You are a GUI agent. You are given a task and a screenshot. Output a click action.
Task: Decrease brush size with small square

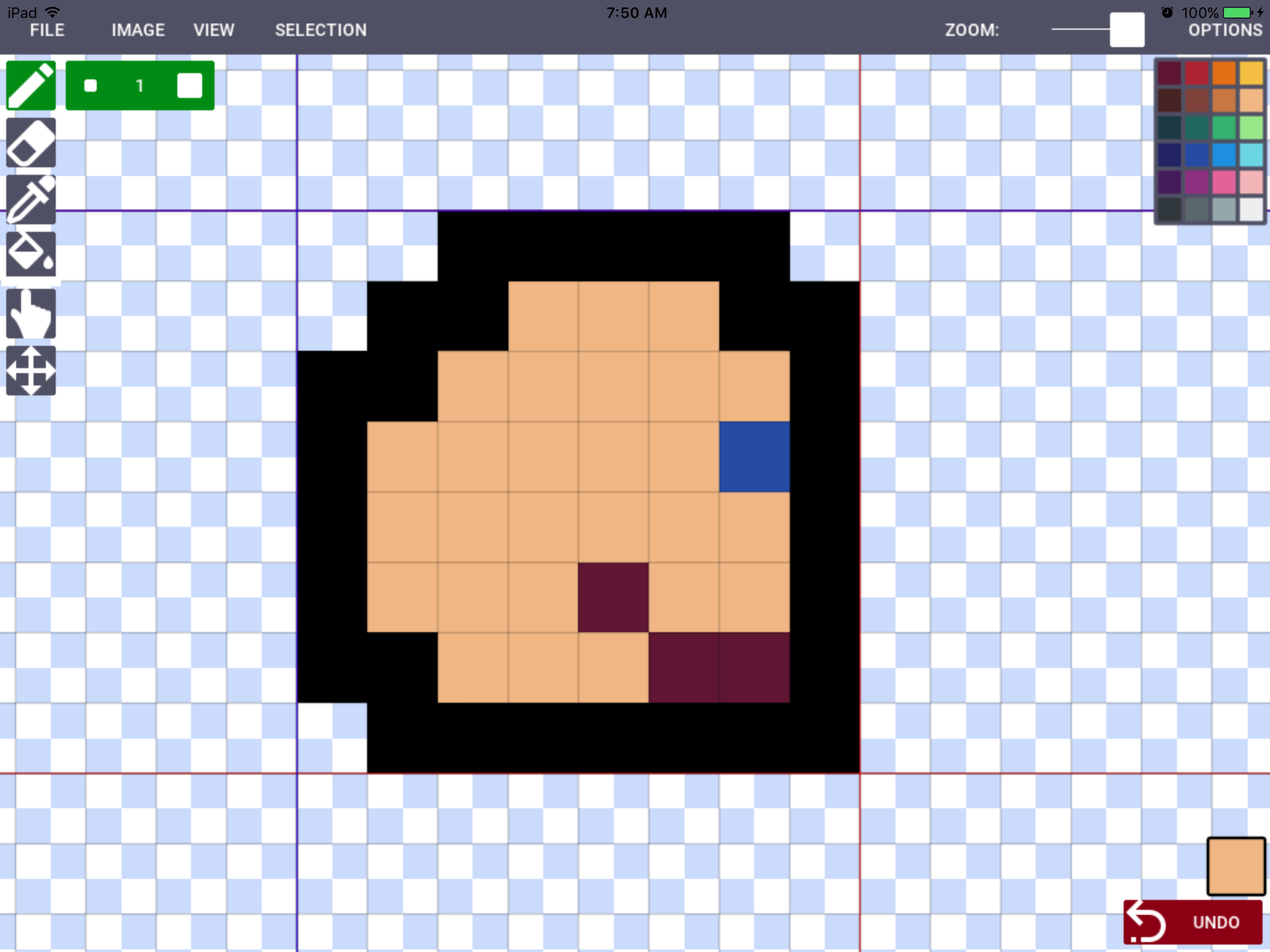[91, 86]
